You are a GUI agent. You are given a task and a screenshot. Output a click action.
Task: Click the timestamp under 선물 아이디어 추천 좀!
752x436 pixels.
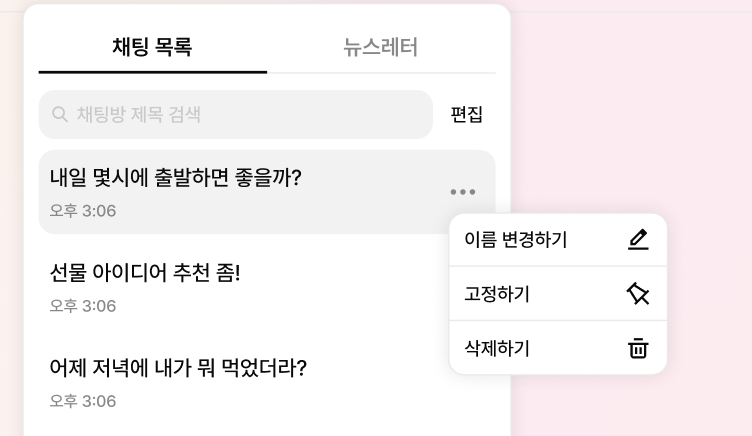(x=83, y=306)
